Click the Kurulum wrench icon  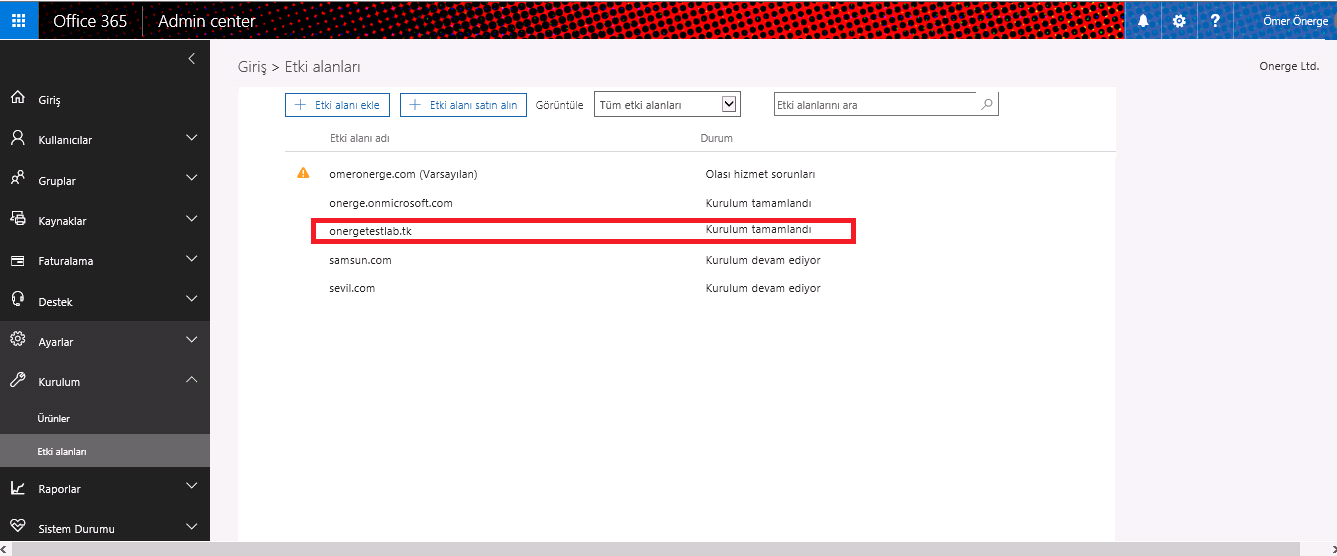click(x=17, y=381)
